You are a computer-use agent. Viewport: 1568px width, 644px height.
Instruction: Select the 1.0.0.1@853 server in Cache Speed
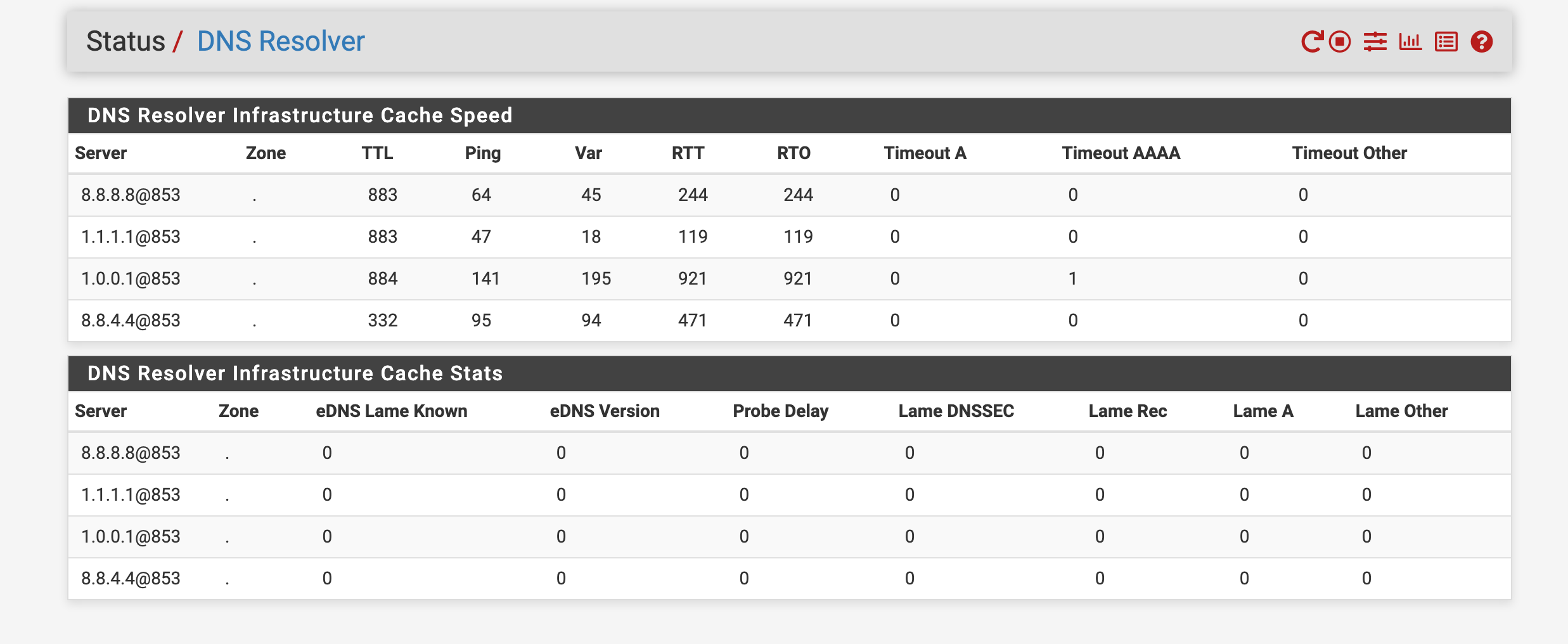click(131, 278)
